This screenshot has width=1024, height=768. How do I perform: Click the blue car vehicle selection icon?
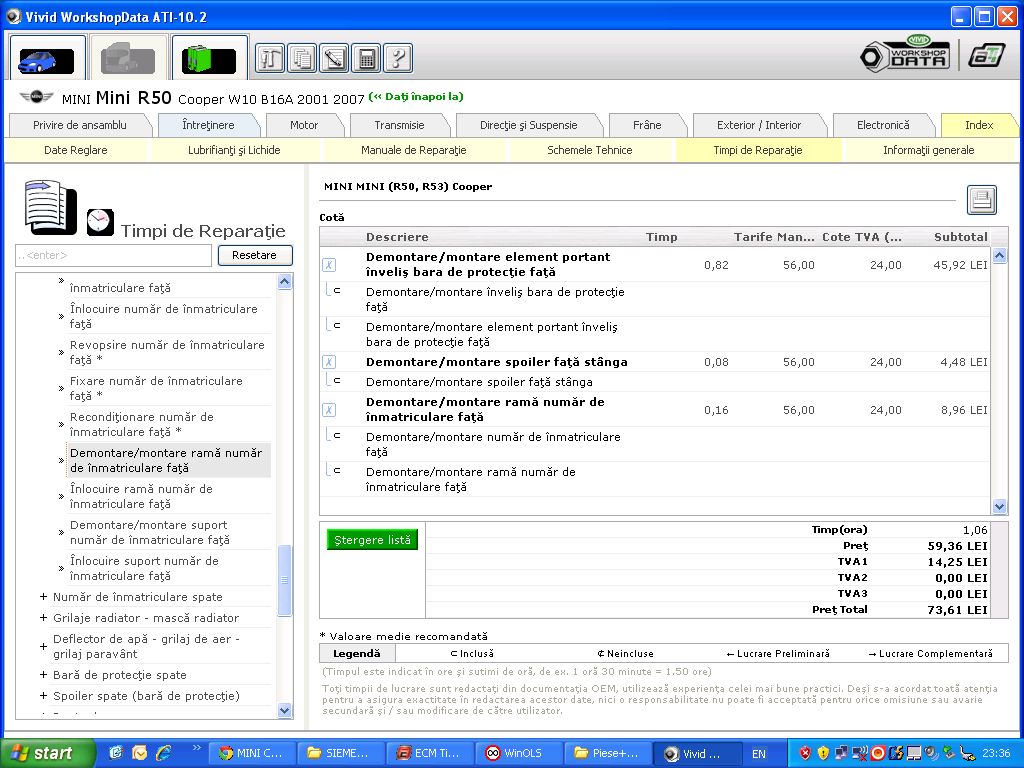(46, 59)
